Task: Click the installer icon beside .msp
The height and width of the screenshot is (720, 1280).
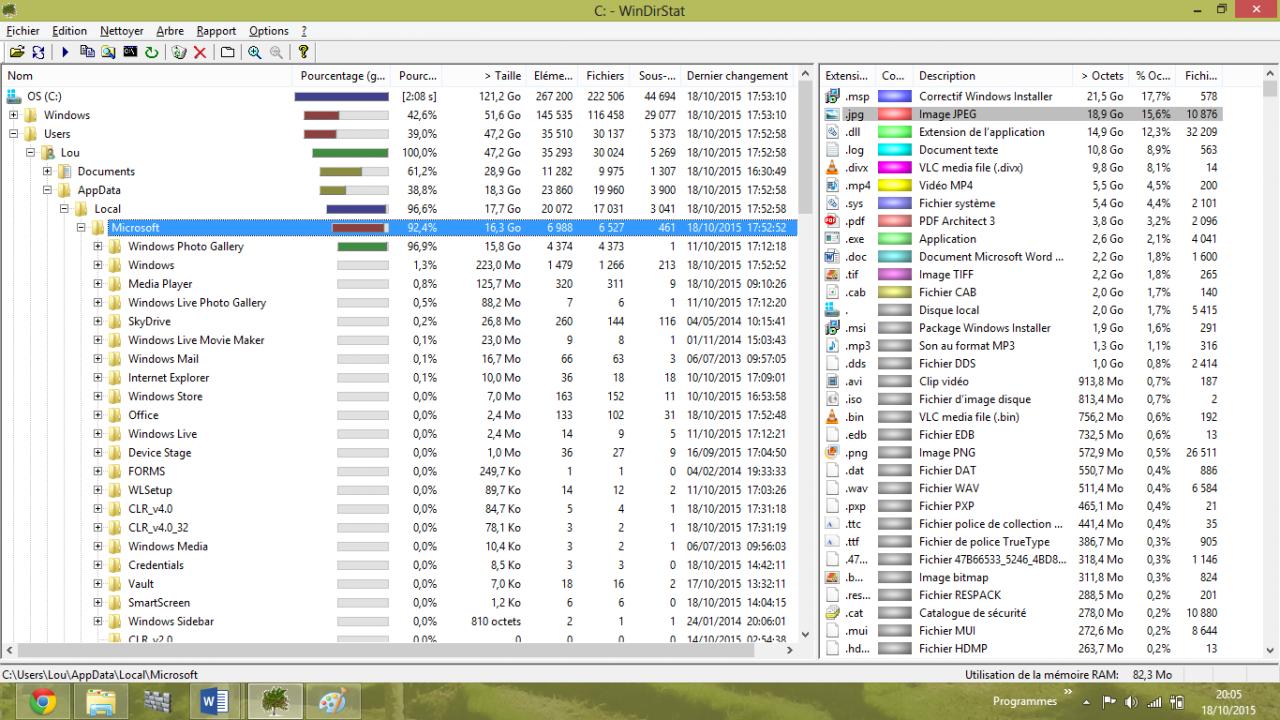Action: click(x=832, y=97)
